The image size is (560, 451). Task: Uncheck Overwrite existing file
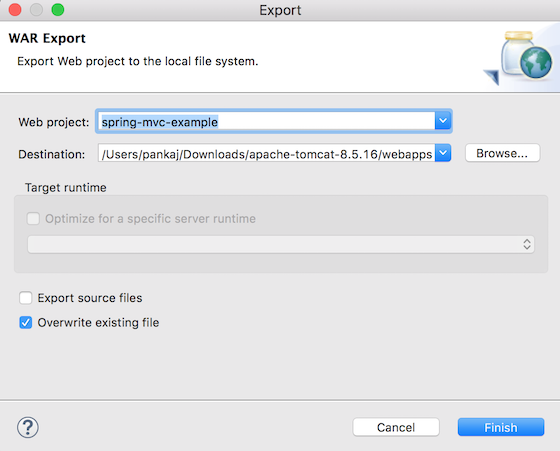pyautogui.click(x=26, y=322)
